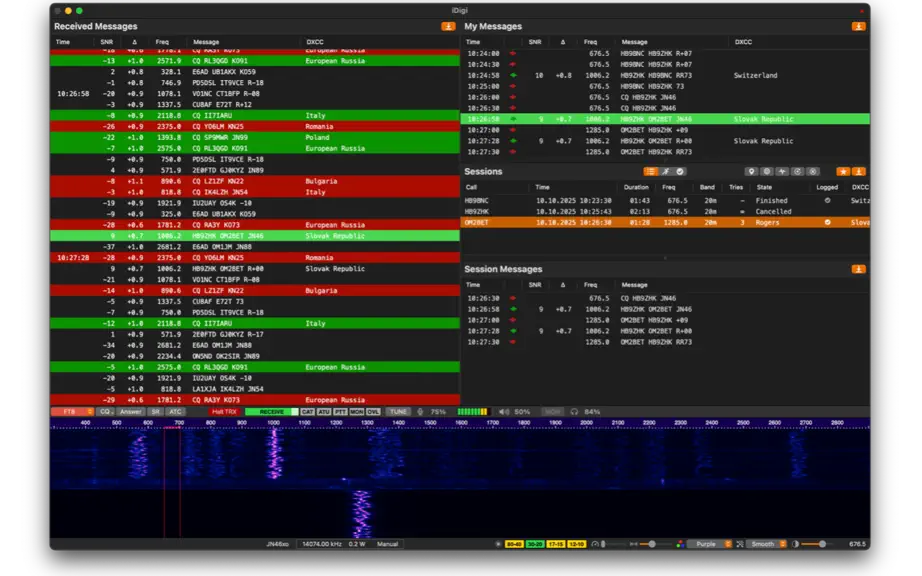The image size is (922, 576).
Task: Click the crossed-arrows icon before Smooth
Action: (740, 544)
